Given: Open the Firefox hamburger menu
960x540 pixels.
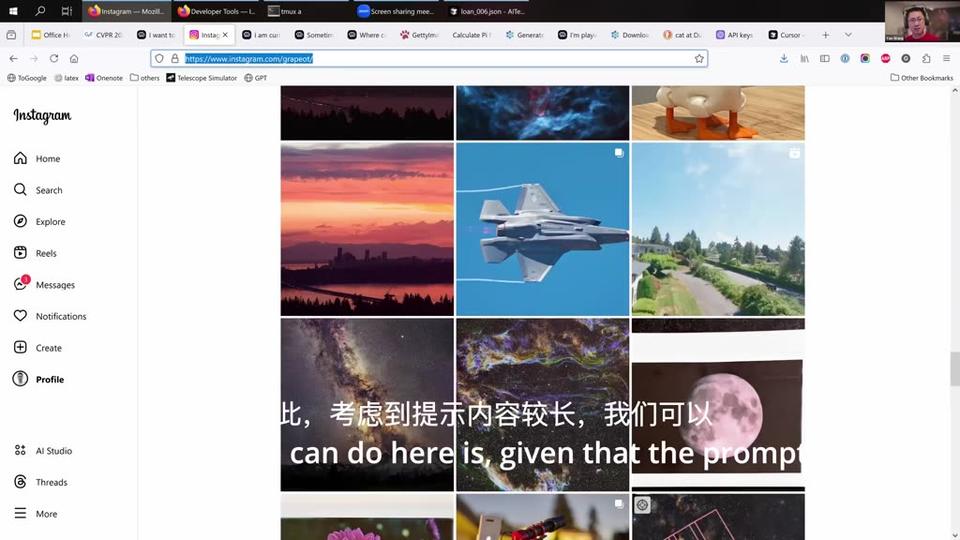Looking at the screenshot, I should coord(947,59).
